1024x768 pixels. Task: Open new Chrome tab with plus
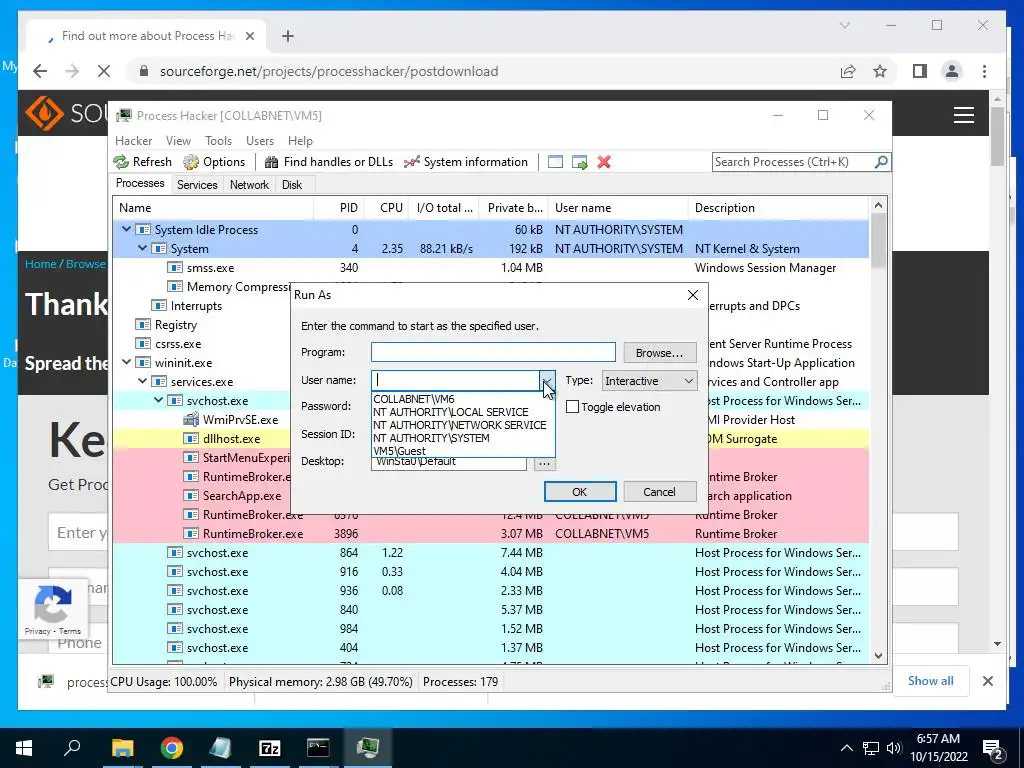[288, 36]
